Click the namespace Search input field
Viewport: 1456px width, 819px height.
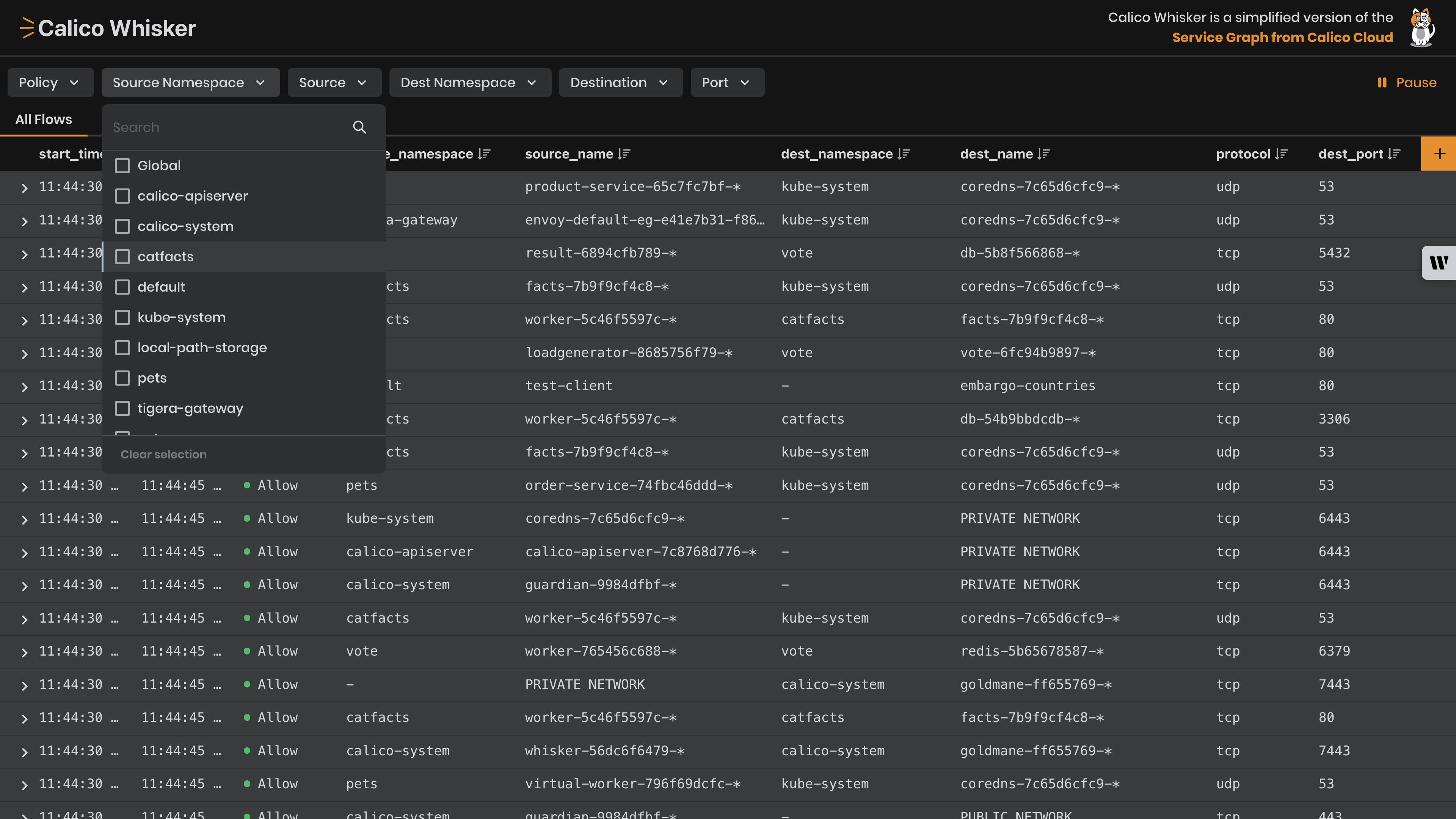pyautogui.click(x=229, y=127)
